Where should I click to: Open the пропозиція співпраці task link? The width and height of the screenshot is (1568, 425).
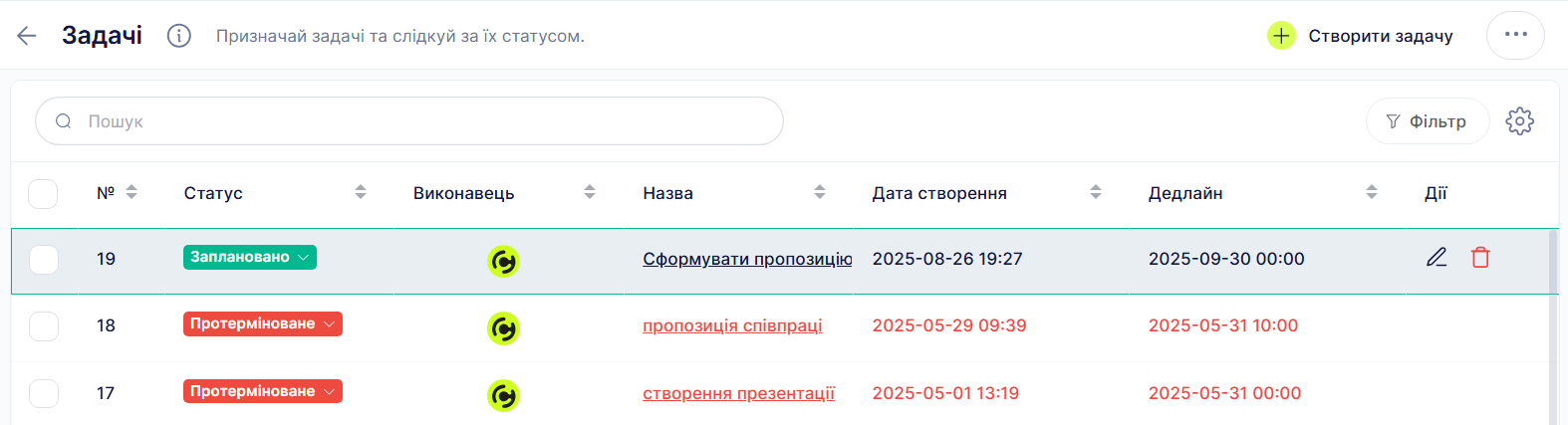732,325
